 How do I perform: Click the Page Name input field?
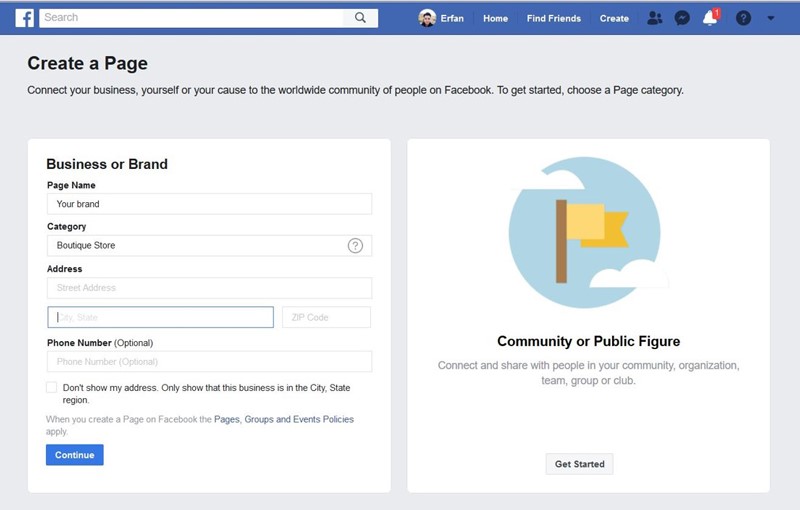(209, 204)
